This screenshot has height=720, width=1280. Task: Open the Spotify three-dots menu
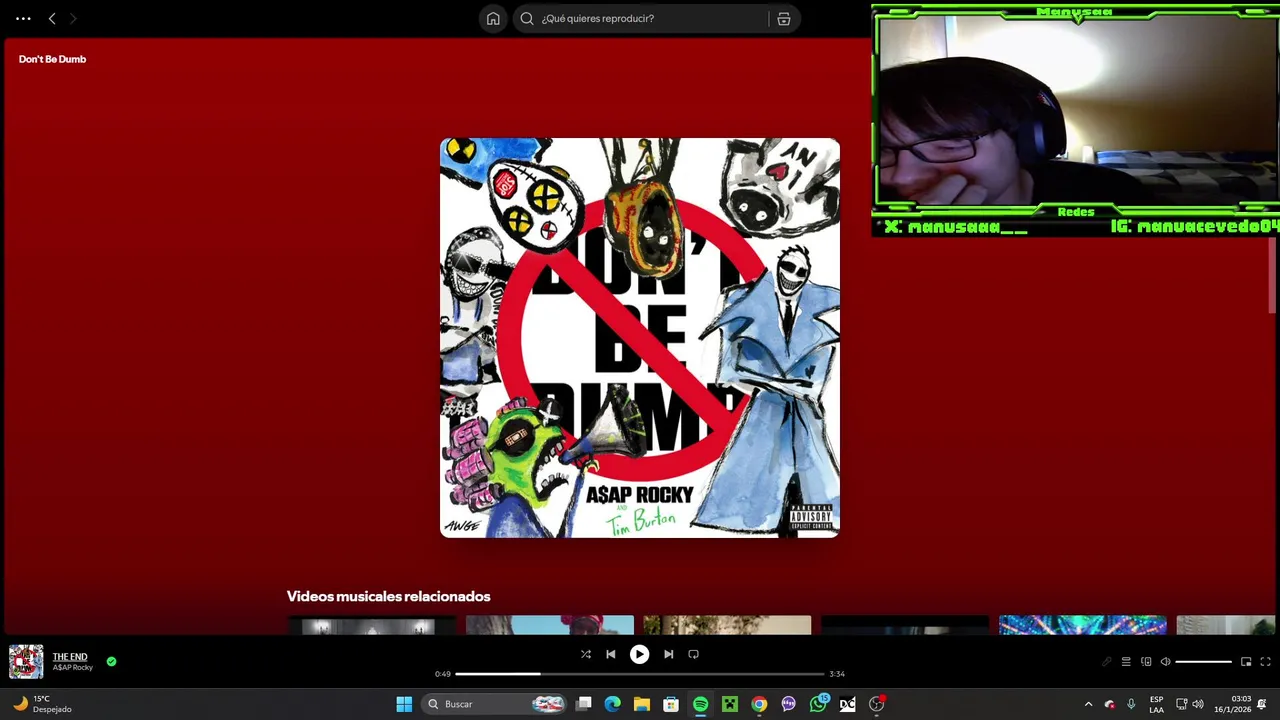pos(23,18)
